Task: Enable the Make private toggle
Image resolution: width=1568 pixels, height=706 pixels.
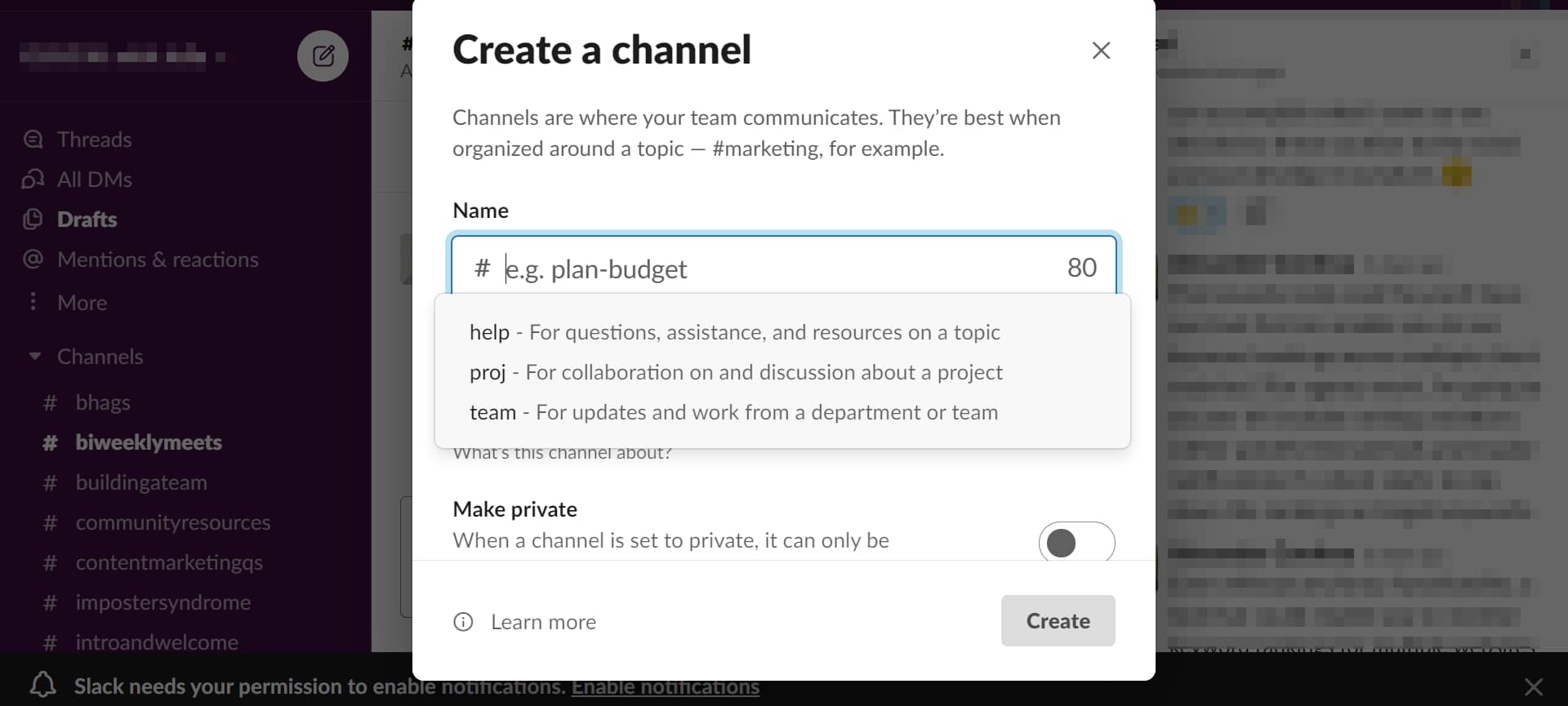Action: click(1076, 541)
